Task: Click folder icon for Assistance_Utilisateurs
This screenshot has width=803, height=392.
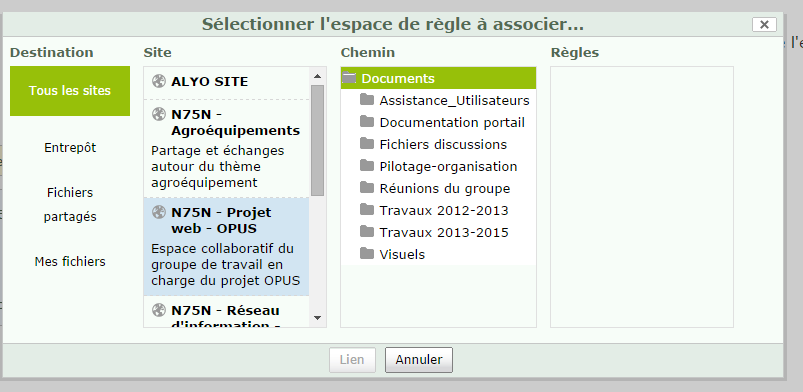Action: tap(367, 99)
